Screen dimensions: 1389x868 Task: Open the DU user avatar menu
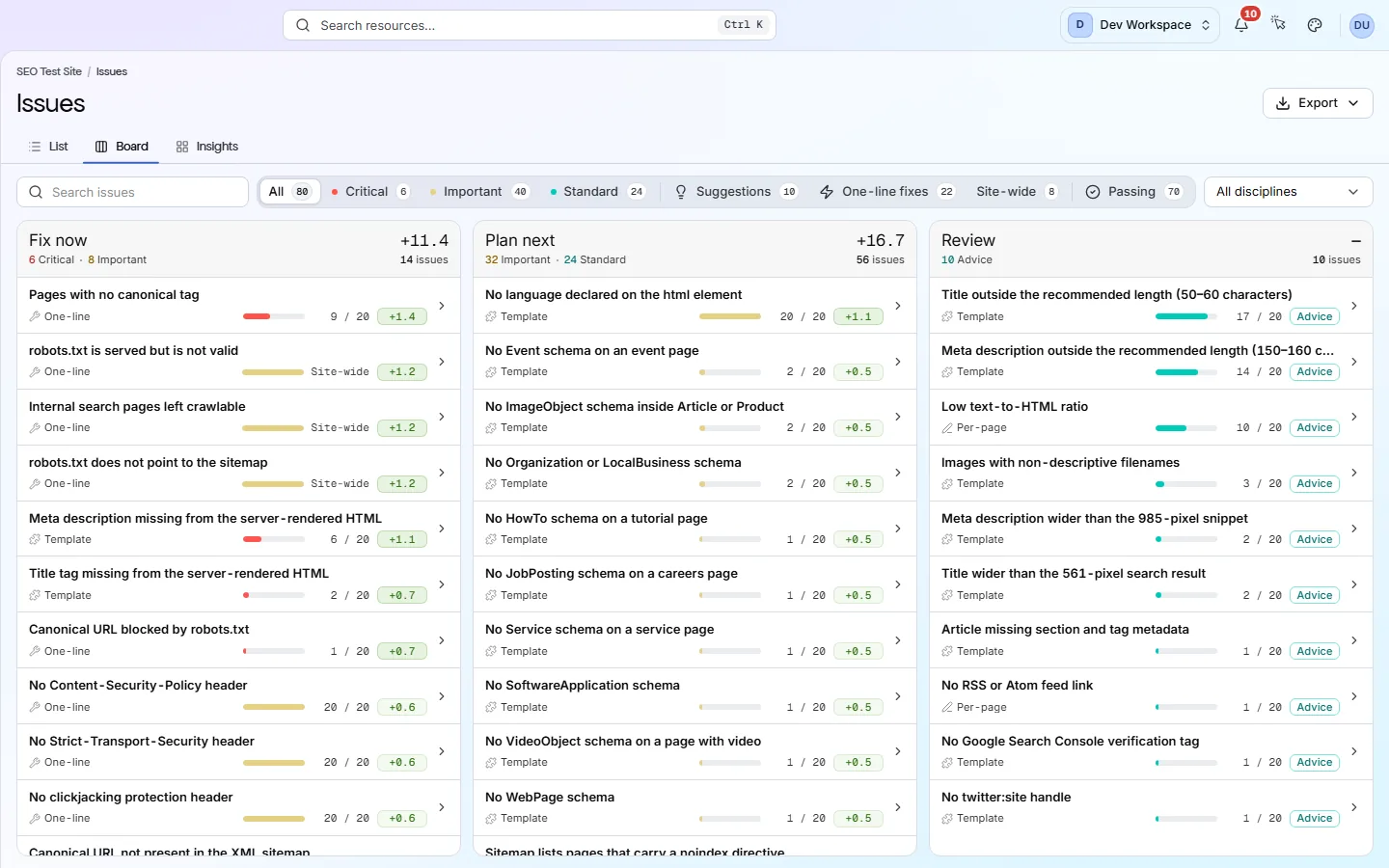pos(1361,25)
